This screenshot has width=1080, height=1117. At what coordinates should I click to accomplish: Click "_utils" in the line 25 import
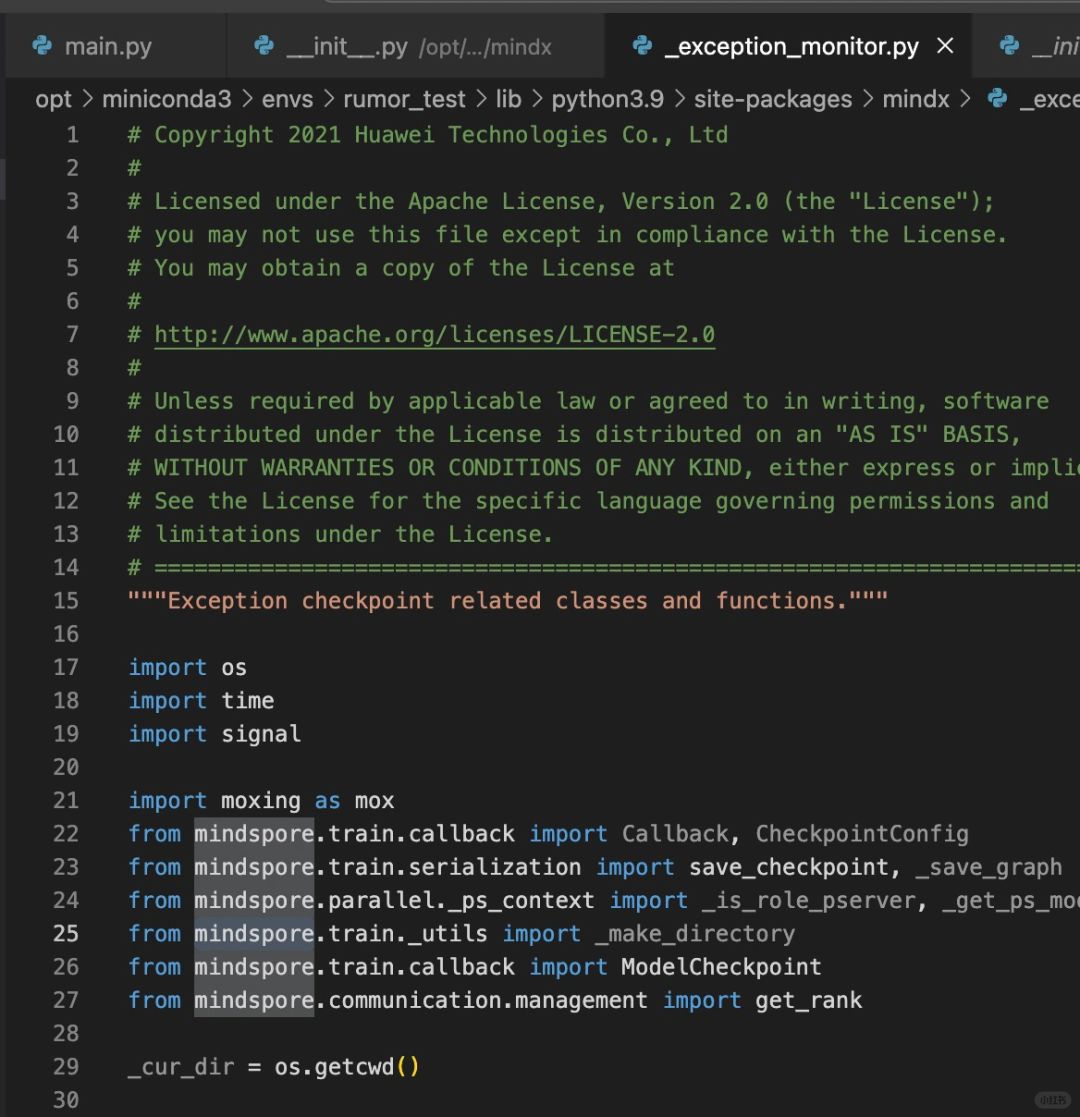(447, 934)
